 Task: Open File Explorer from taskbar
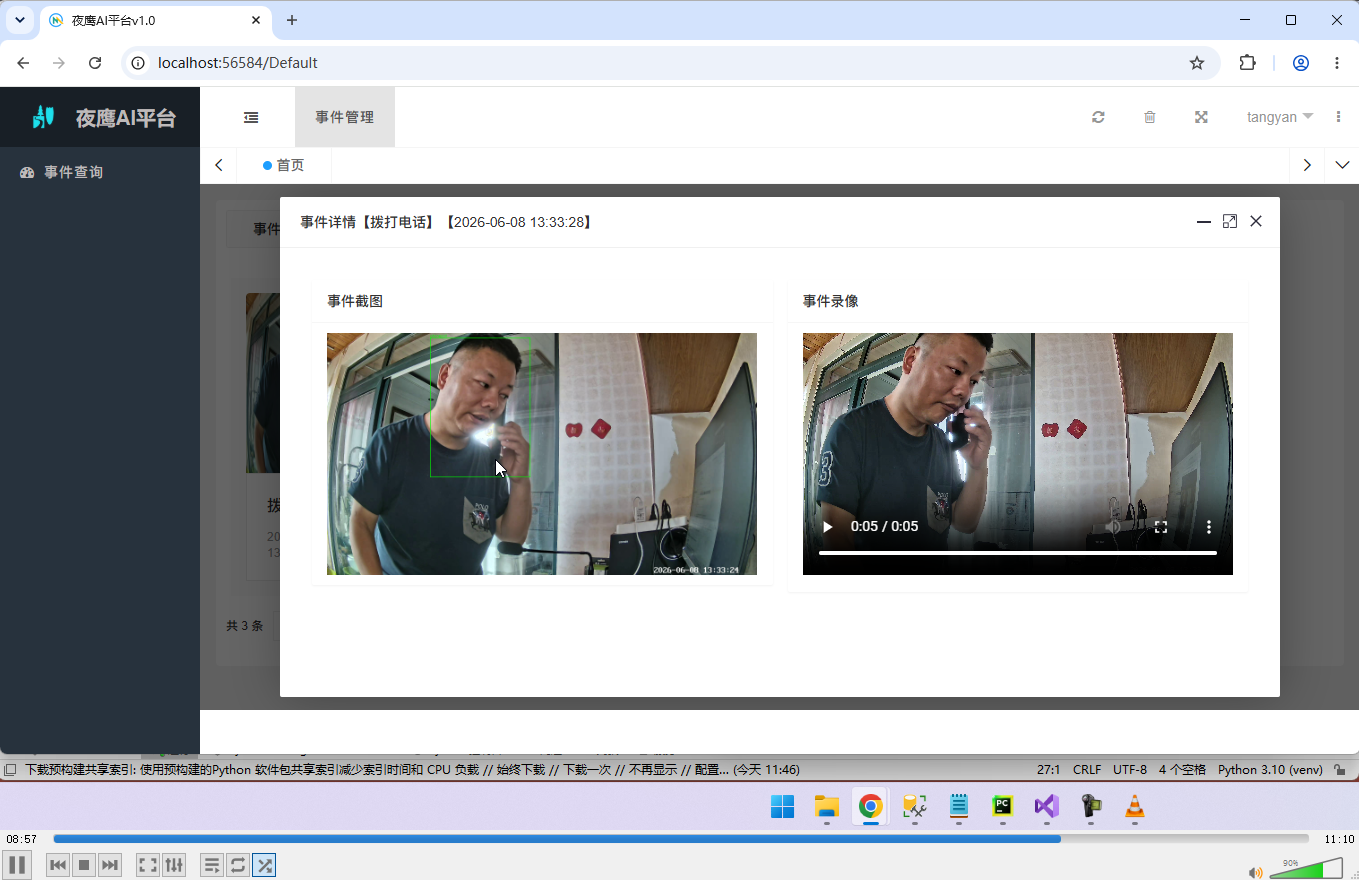826,806
